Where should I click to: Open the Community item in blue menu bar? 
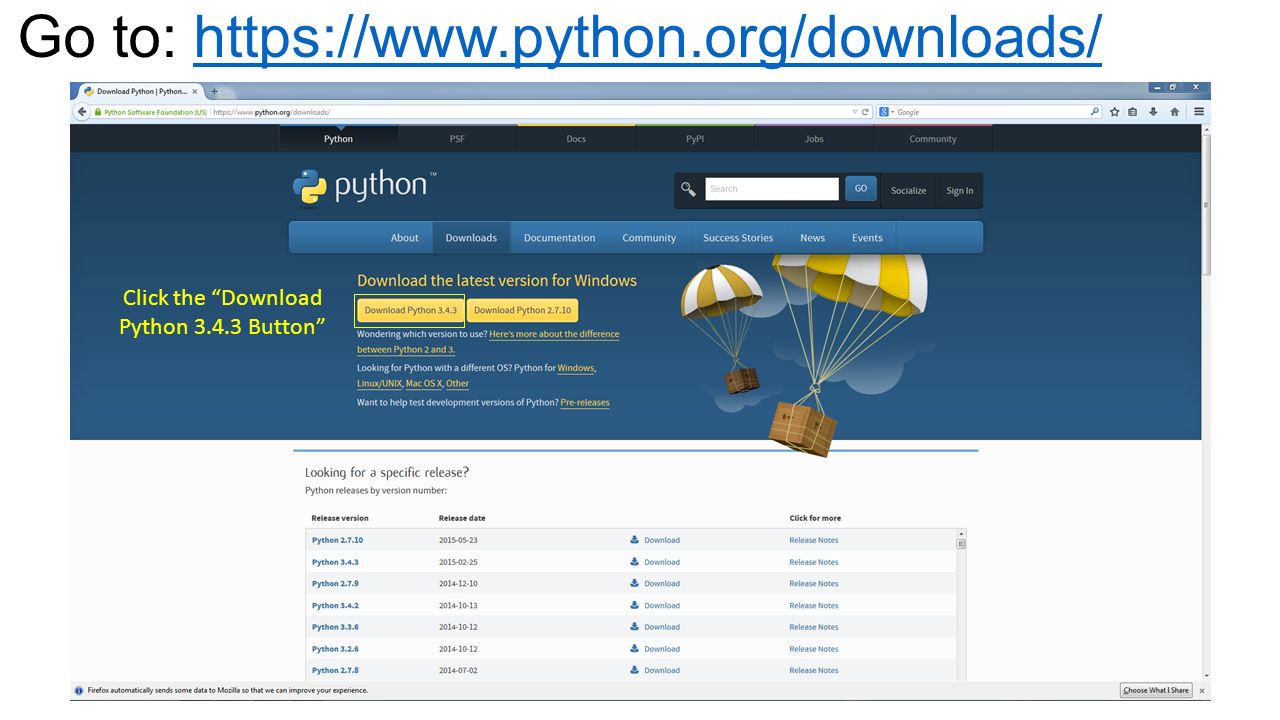pos(649,238)
